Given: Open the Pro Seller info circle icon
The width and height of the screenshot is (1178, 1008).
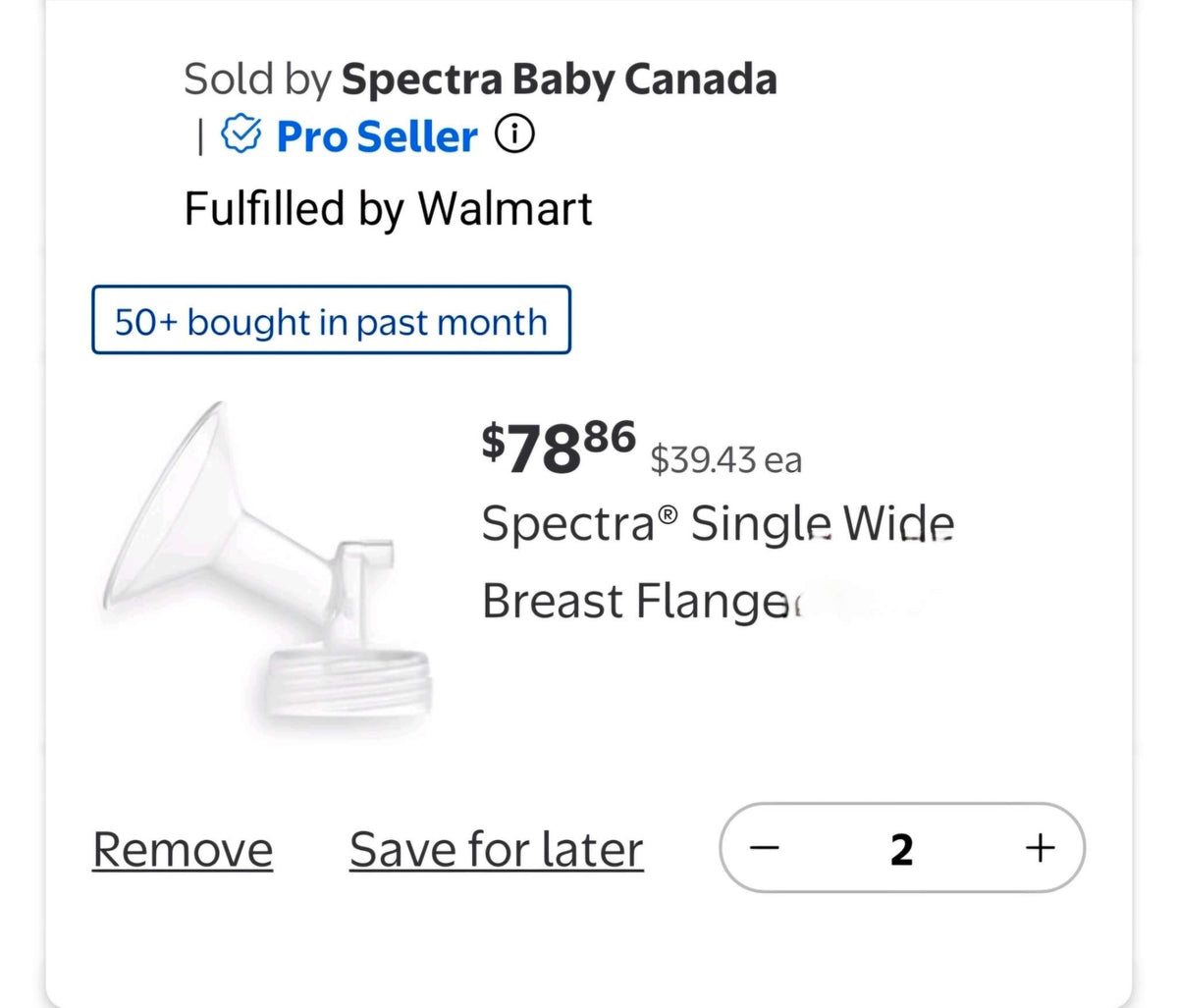Looking at the screenshot, I should point(514,135).
